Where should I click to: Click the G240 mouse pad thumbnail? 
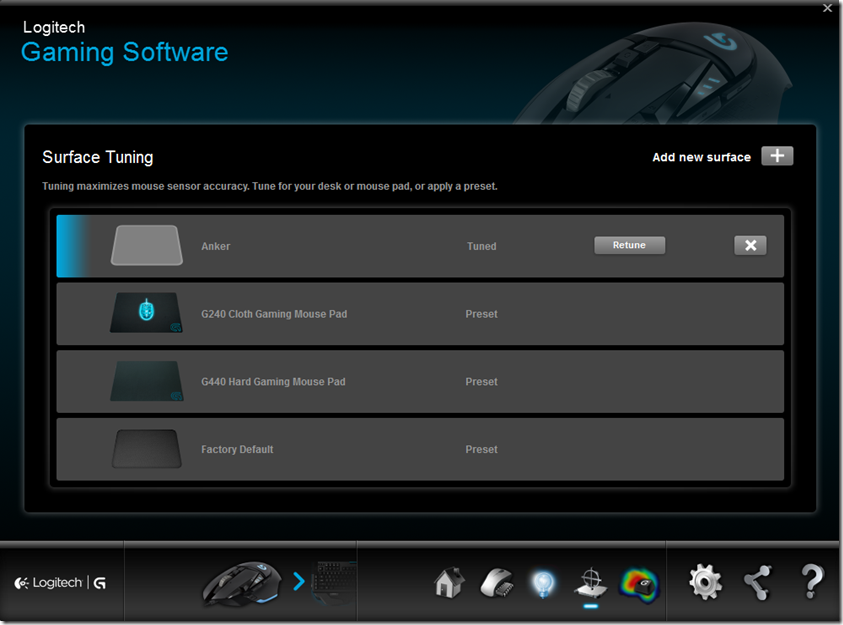pos(147,313)
